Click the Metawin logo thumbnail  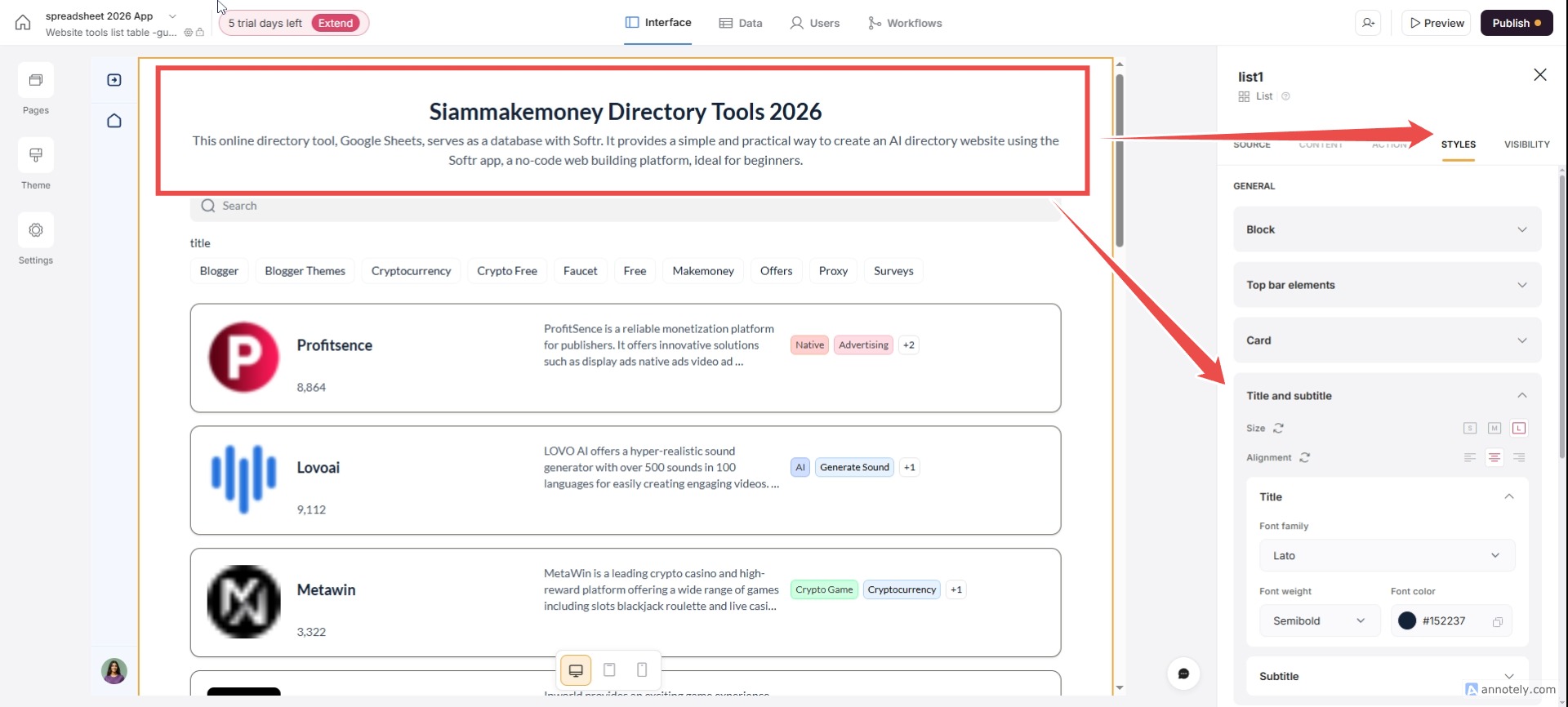click(x=243, y=602)
